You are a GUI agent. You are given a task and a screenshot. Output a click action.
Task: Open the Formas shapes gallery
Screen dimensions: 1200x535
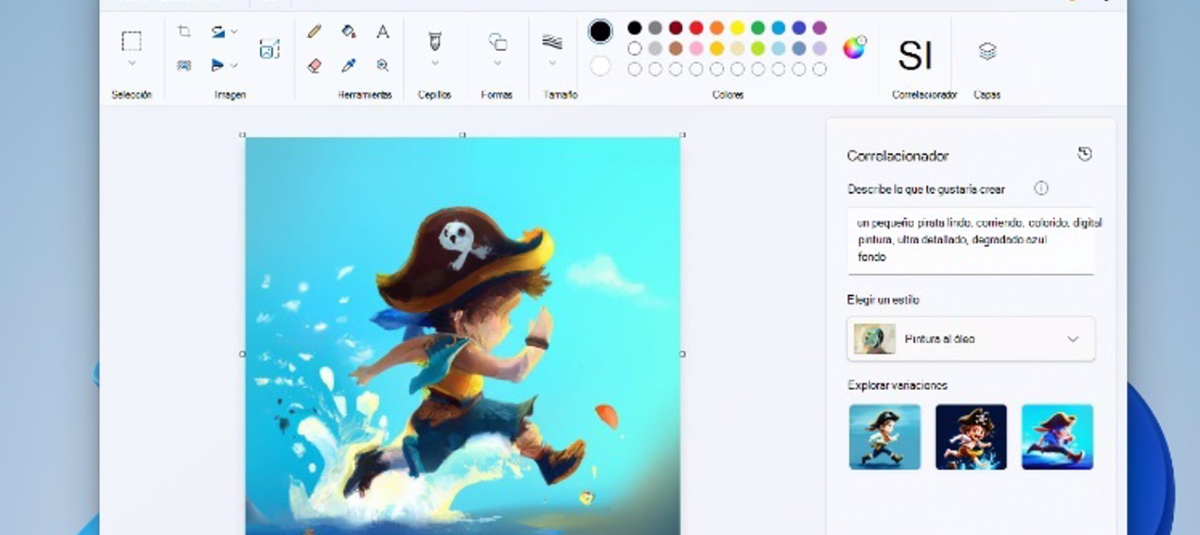pyautogui.click(x=497, y=41)
